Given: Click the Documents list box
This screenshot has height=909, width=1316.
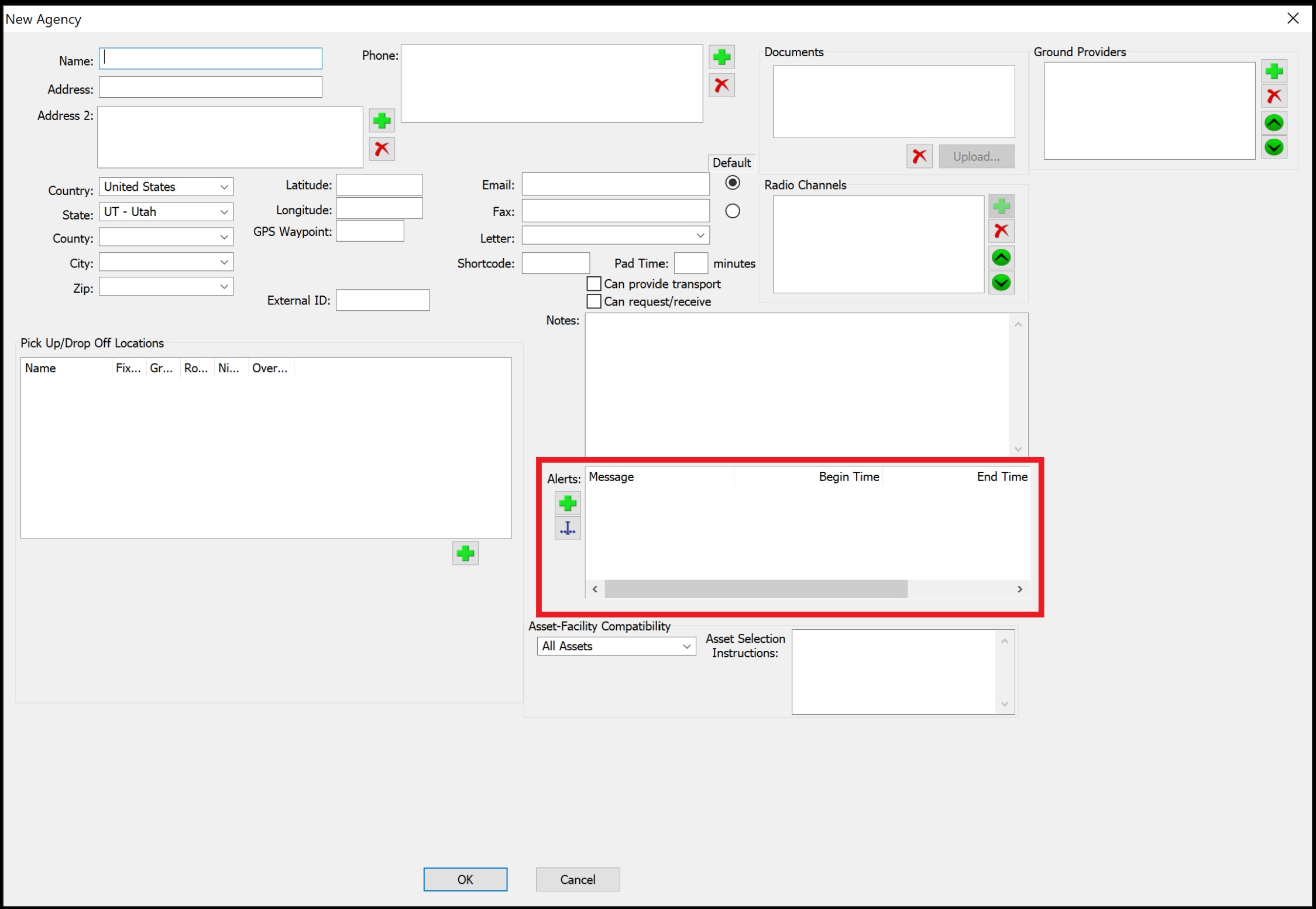Looking at the screenshot, I should (894, 102).
